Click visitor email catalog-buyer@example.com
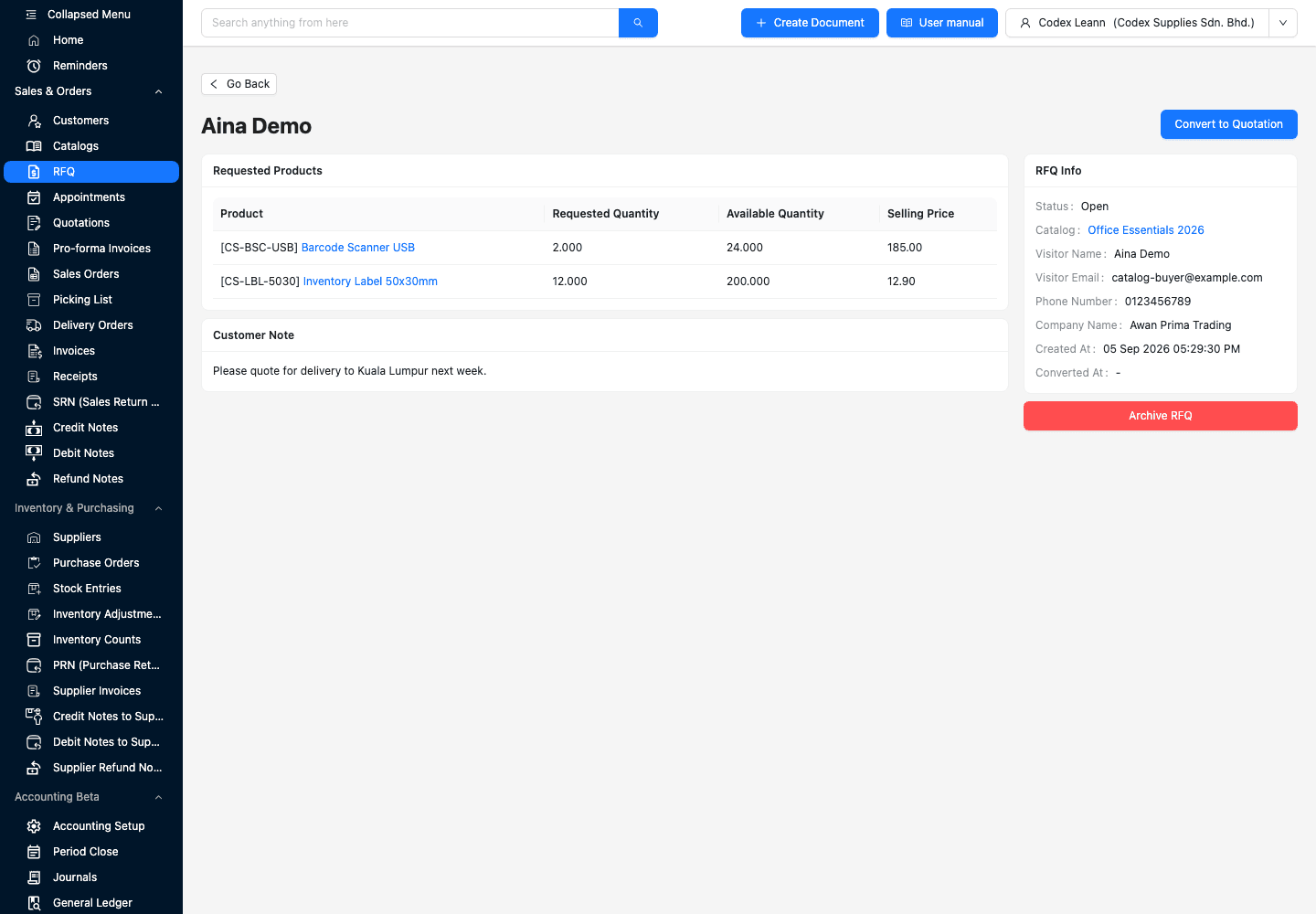This screenshot has width=1316, height=914. 1187,278
